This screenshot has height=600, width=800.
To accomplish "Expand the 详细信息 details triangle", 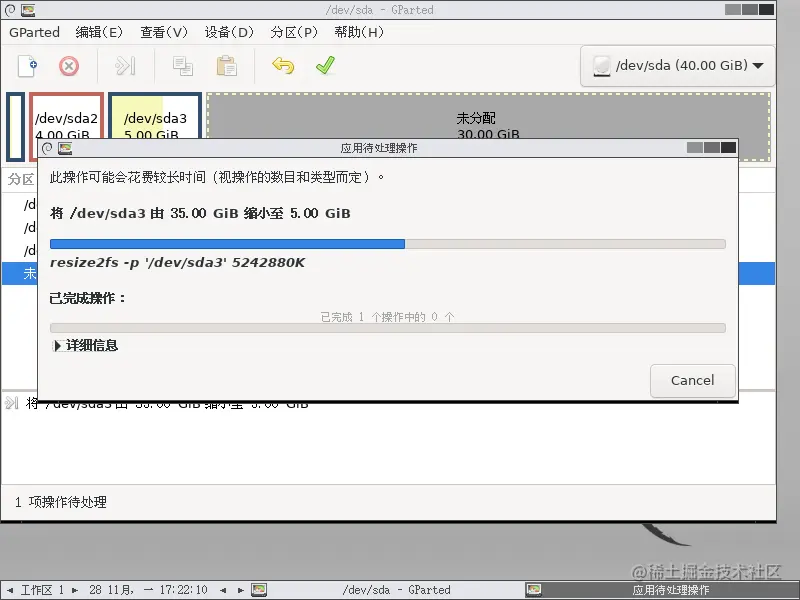I will [57, 346].
